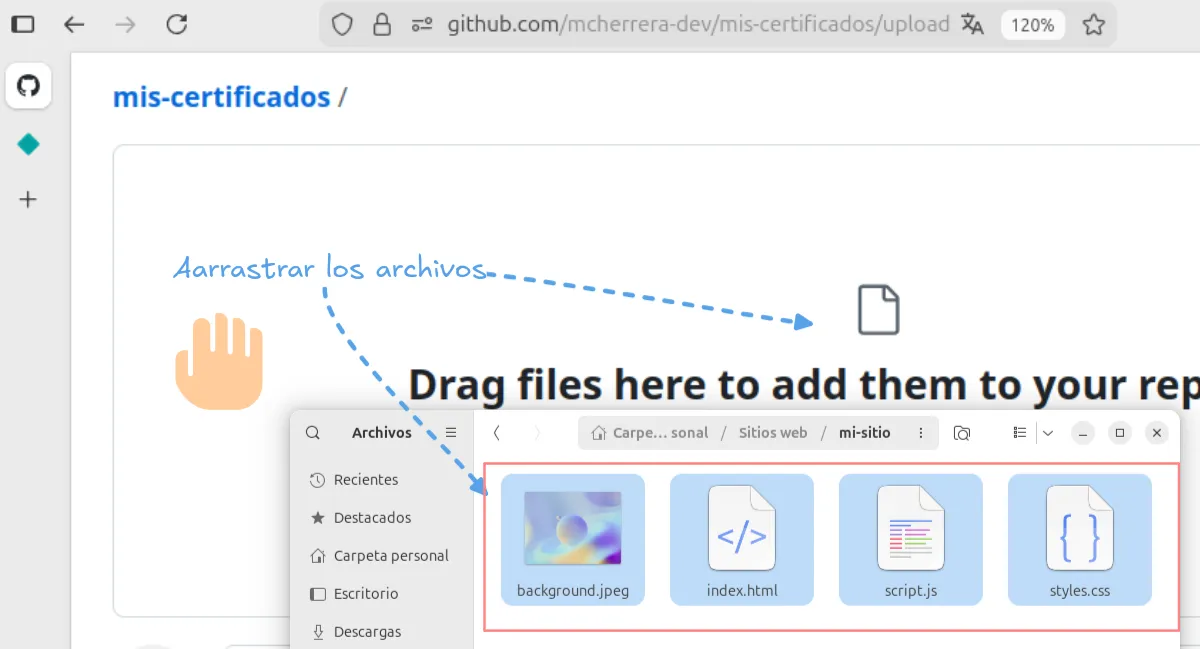
Task: Toggle list view in file manager
Action: pyautogui.click(x=1020, y=433)
